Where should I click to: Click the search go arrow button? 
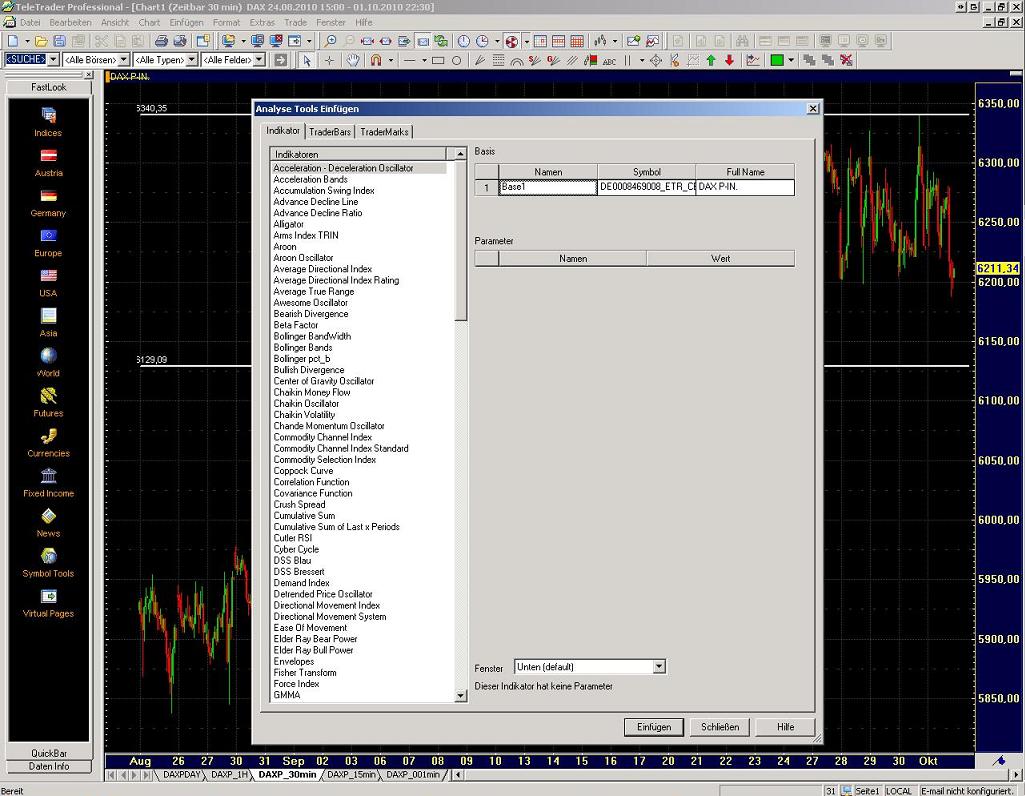coord(281,60)
